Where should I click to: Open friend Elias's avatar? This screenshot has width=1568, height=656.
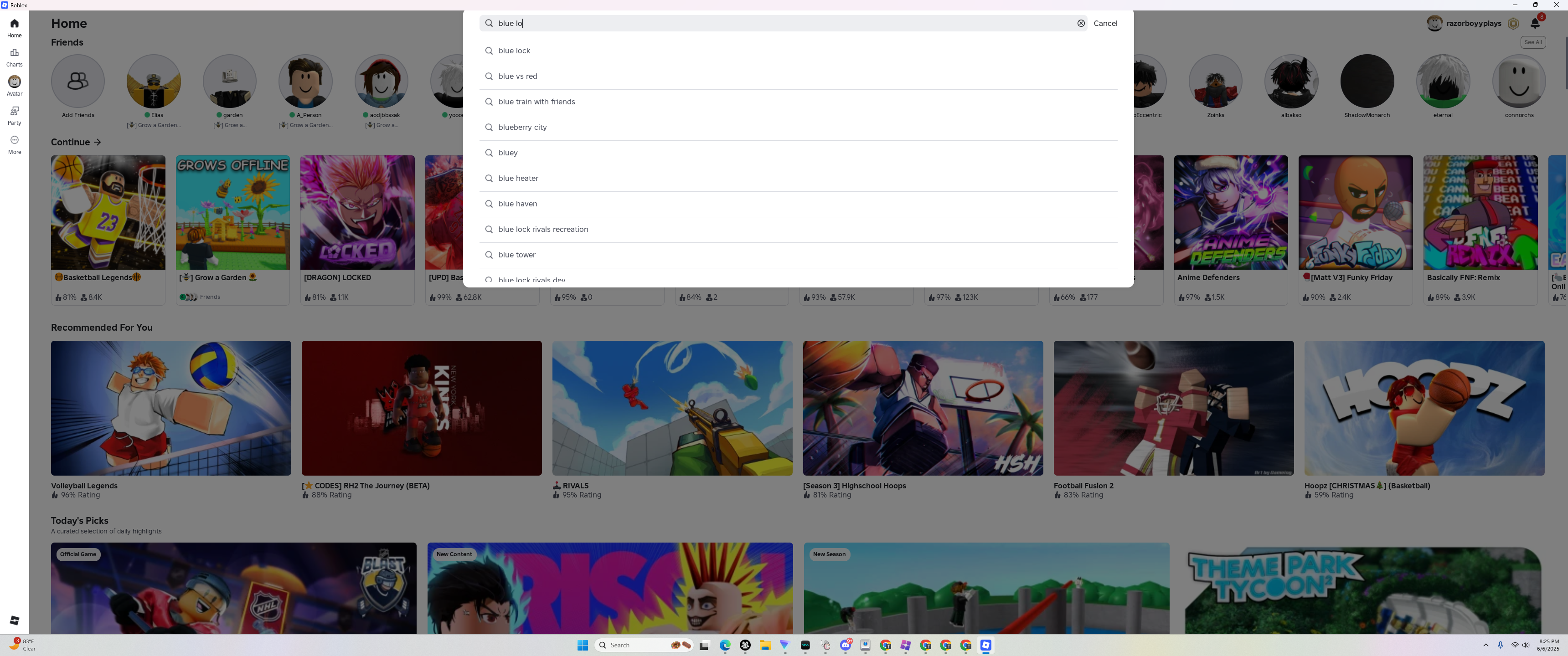[154, 82]
